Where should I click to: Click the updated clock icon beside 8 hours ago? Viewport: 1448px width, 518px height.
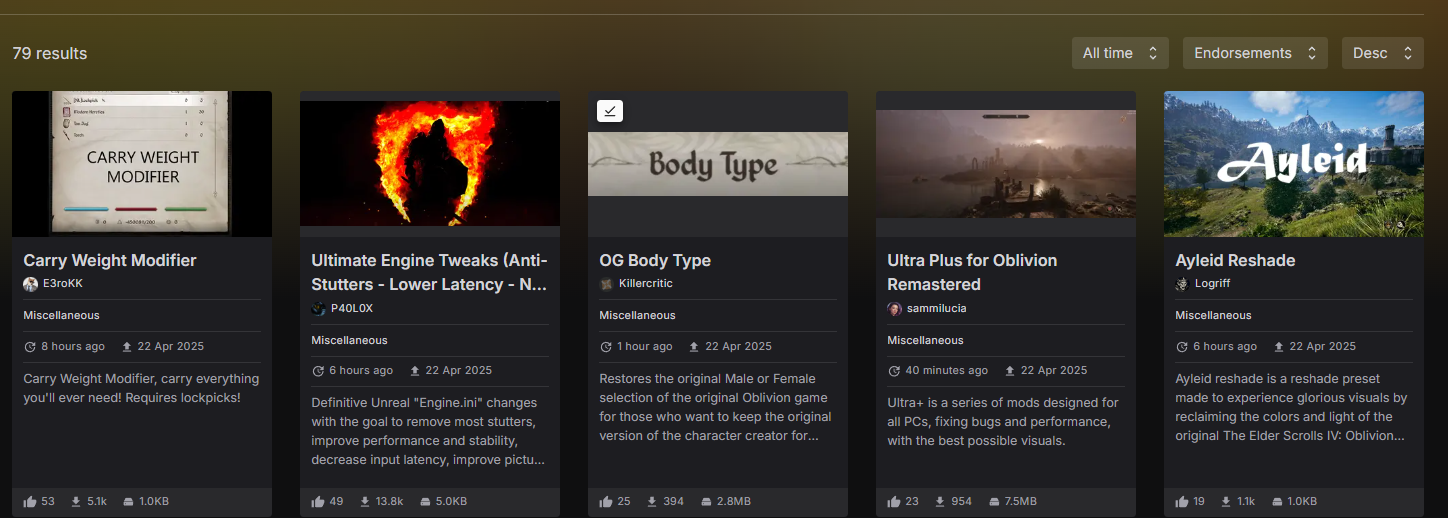[30, 347]
